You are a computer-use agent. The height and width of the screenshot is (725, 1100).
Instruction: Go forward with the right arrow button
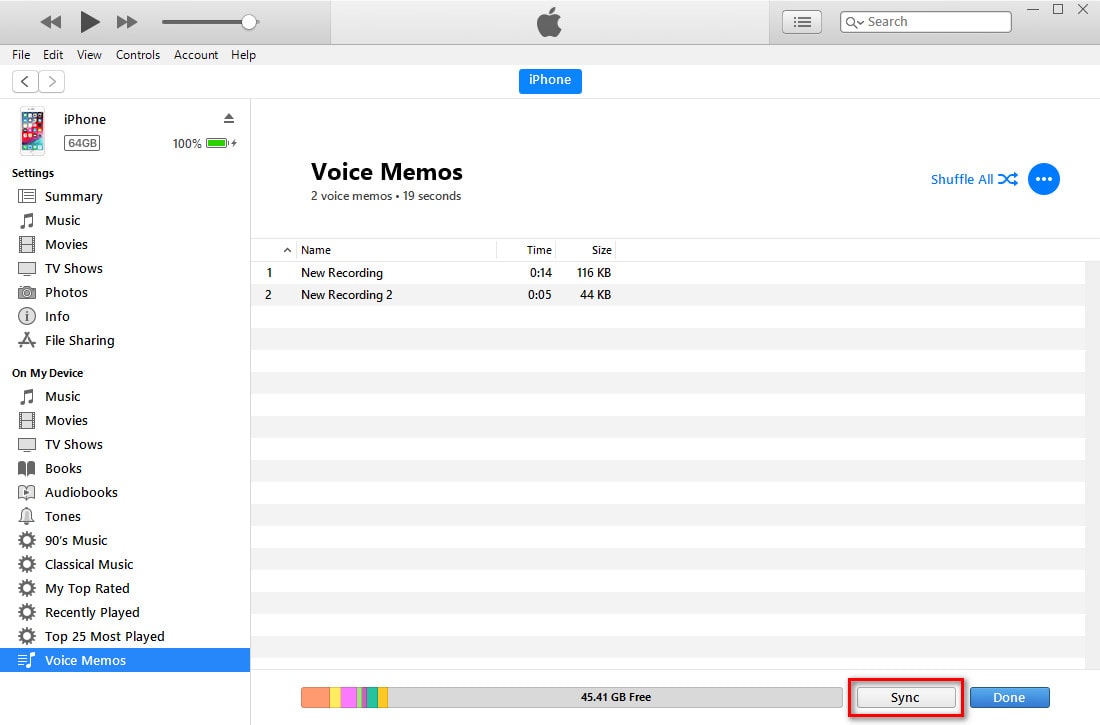click(x=52, y=81)
